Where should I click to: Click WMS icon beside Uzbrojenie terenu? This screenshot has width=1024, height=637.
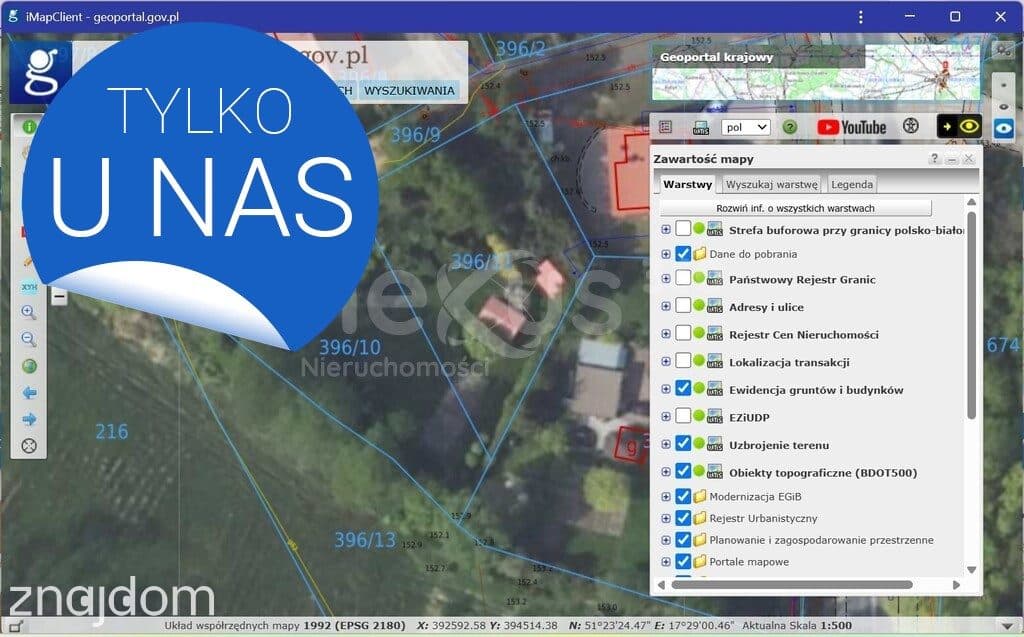714,444
